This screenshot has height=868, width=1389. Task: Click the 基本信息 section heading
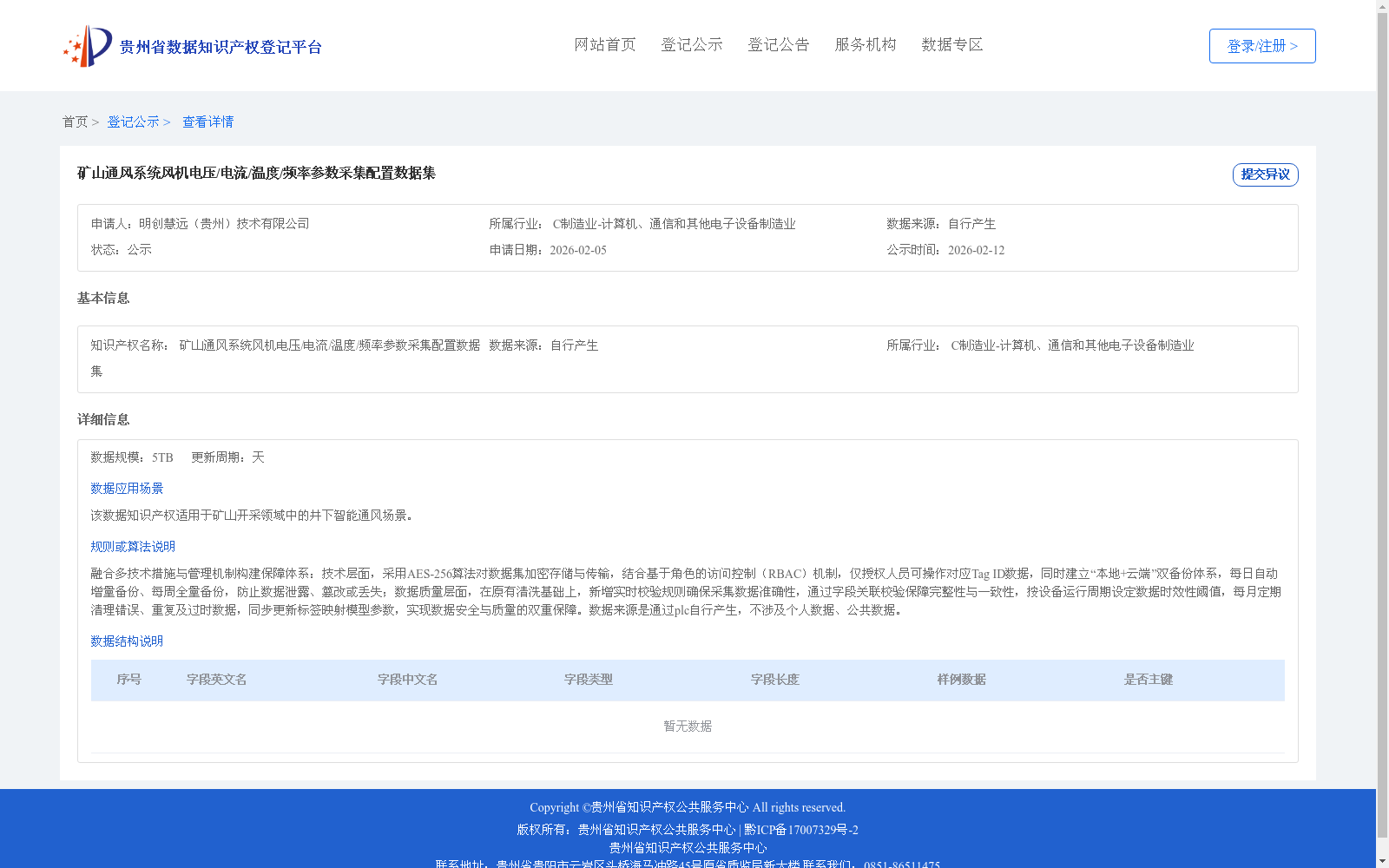[x=103, y=298]
